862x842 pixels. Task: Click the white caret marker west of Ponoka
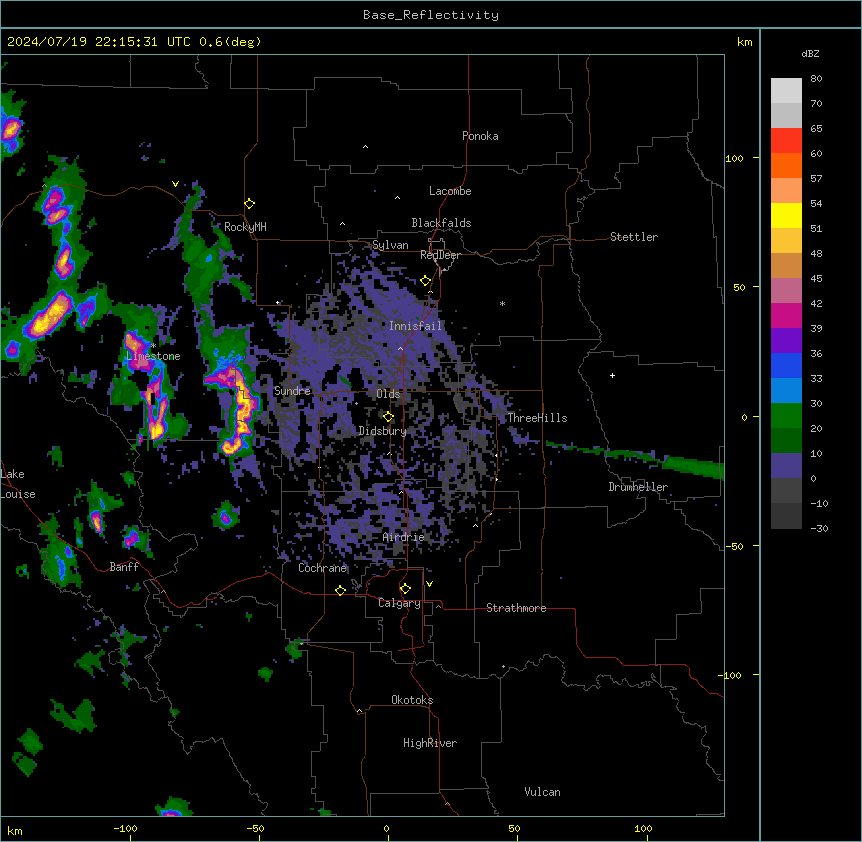pos(365,147)
